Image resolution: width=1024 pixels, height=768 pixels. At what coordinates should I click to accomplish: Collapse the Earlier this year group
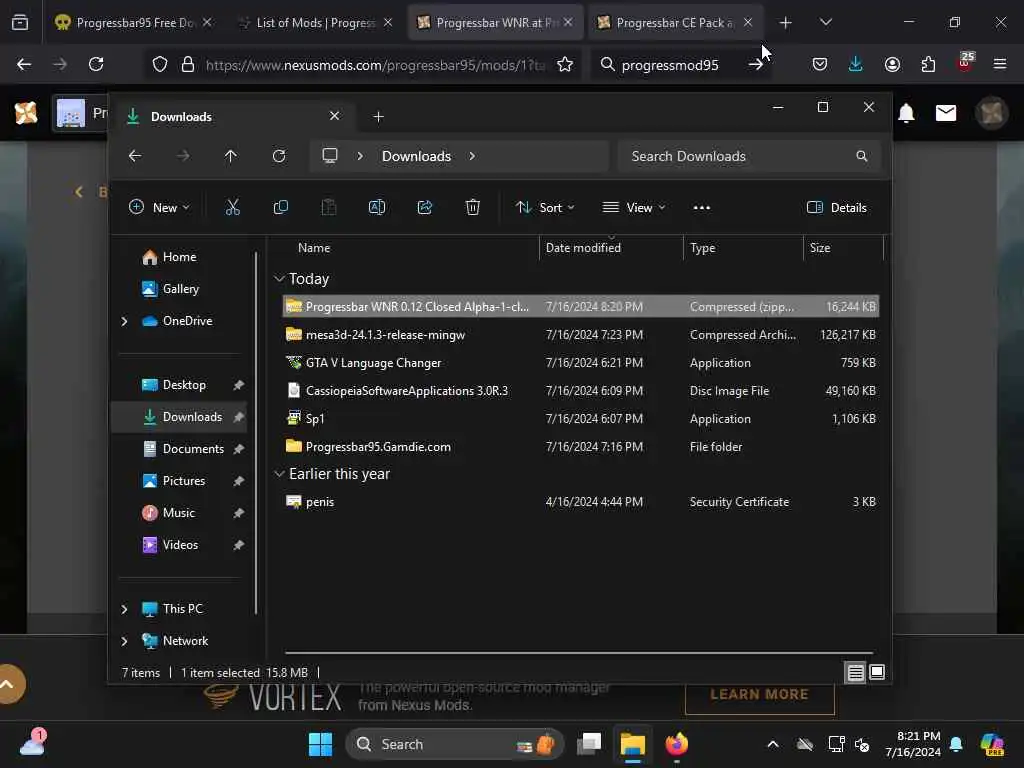[x=280, y=474]
